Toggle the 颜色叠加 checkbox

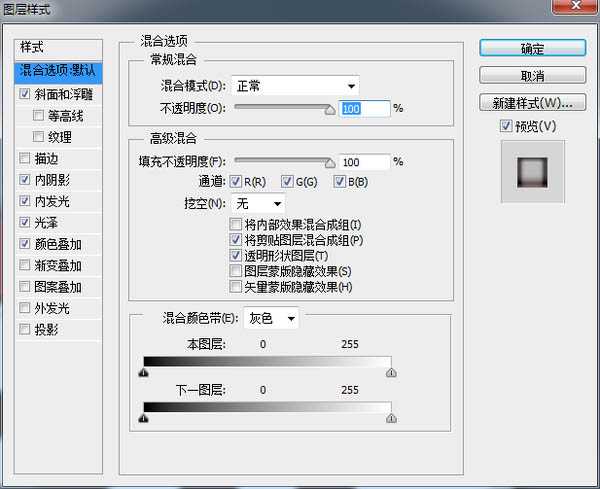pyautogui.click(x=24, y=244)
